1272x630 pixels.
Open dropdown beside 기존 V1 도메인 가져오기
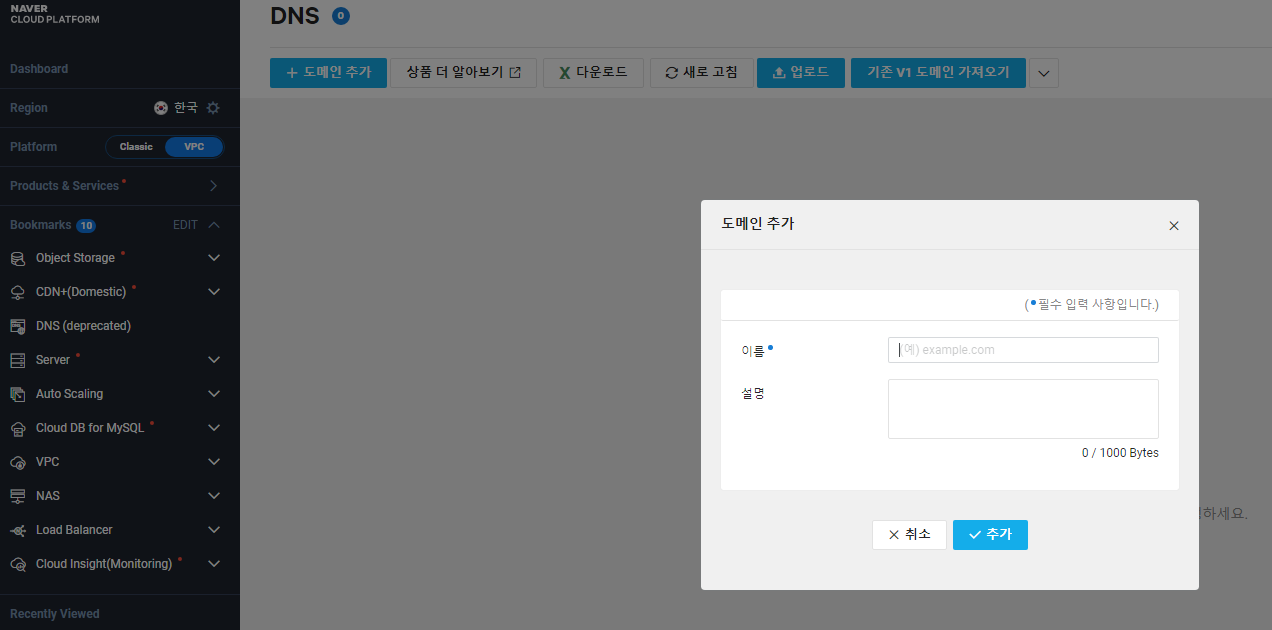coord(1044,72)
